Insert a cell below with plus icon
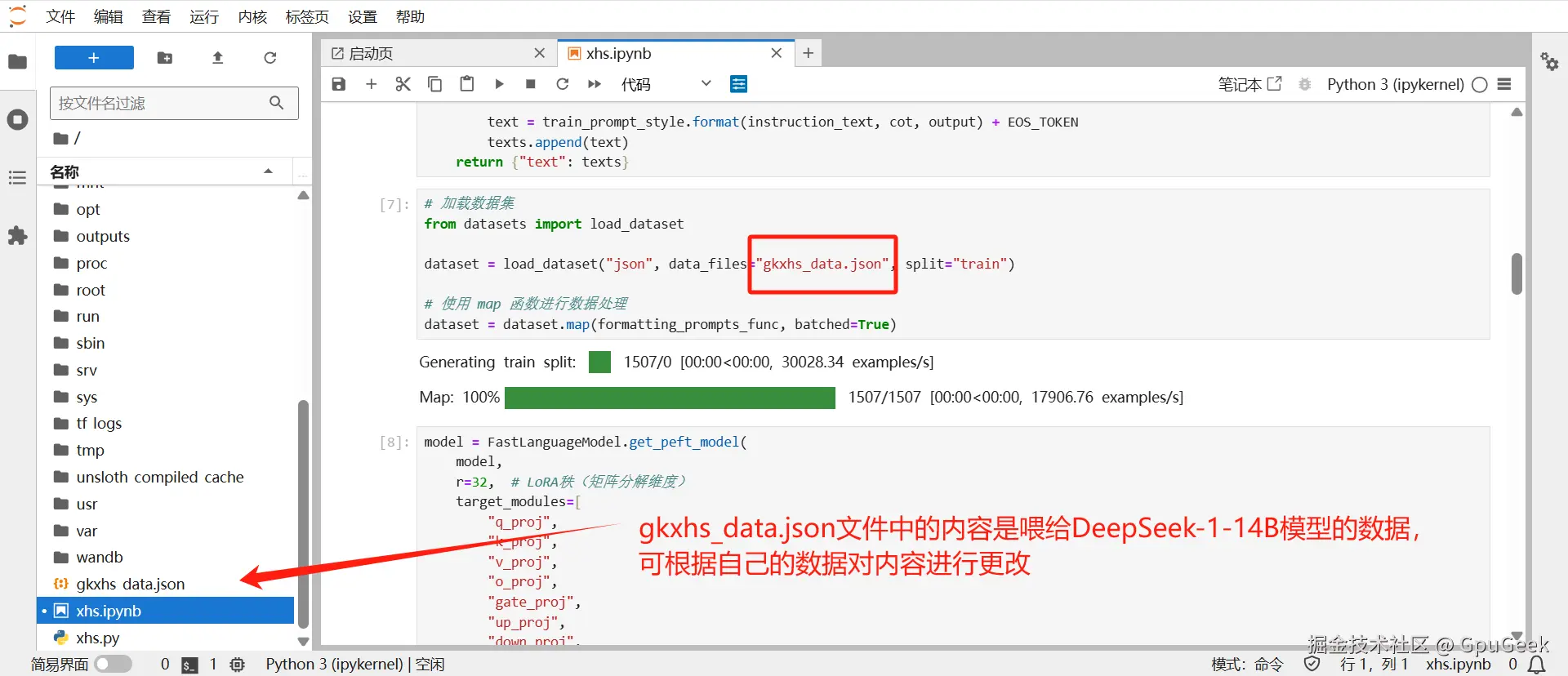1568x676 pixels. [371, 84]
